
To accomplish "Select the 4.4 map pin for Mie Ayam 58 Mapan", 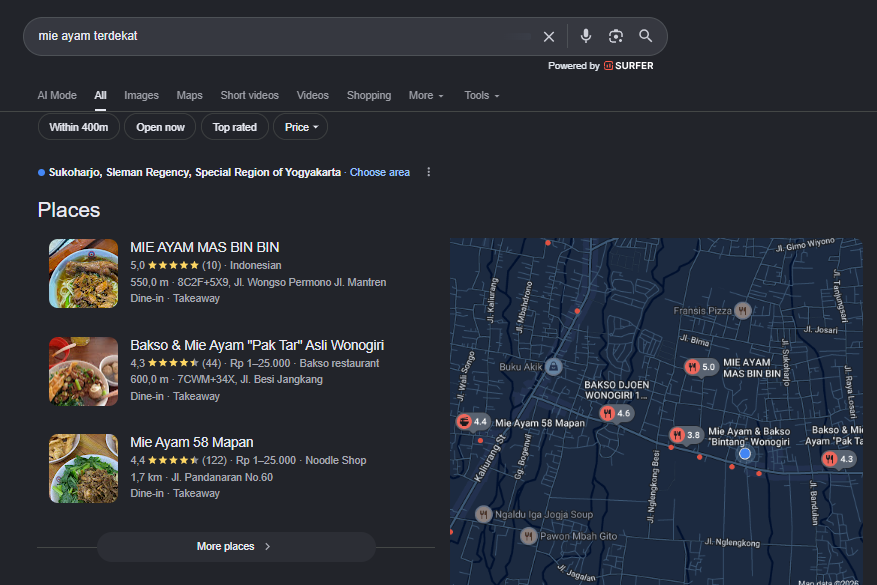I will coord(473,421).
